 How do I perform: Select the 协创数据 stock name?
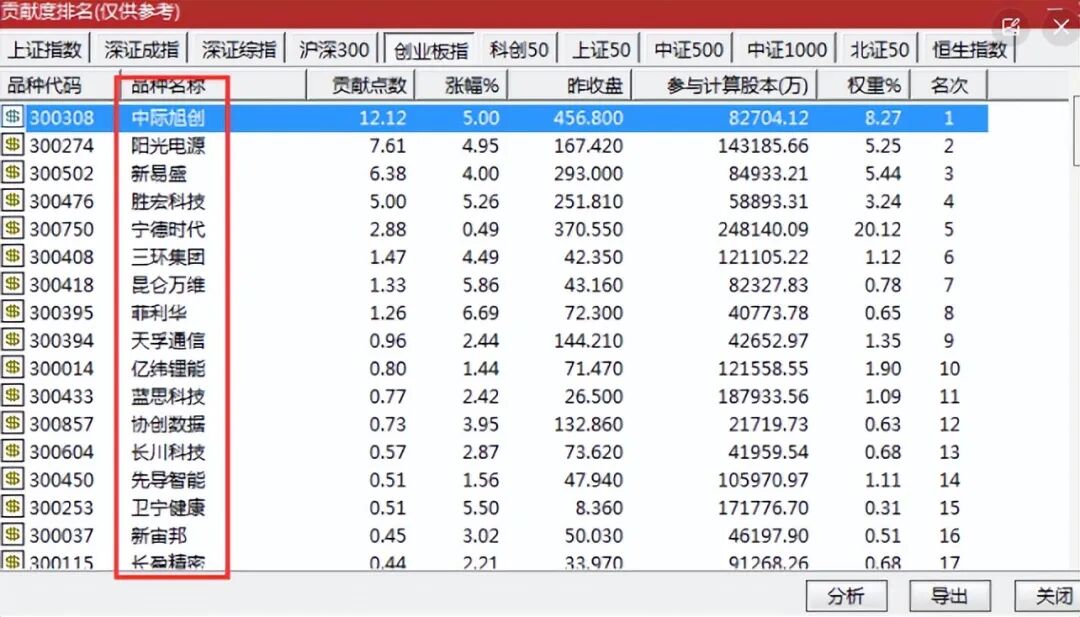pos(168,423)
